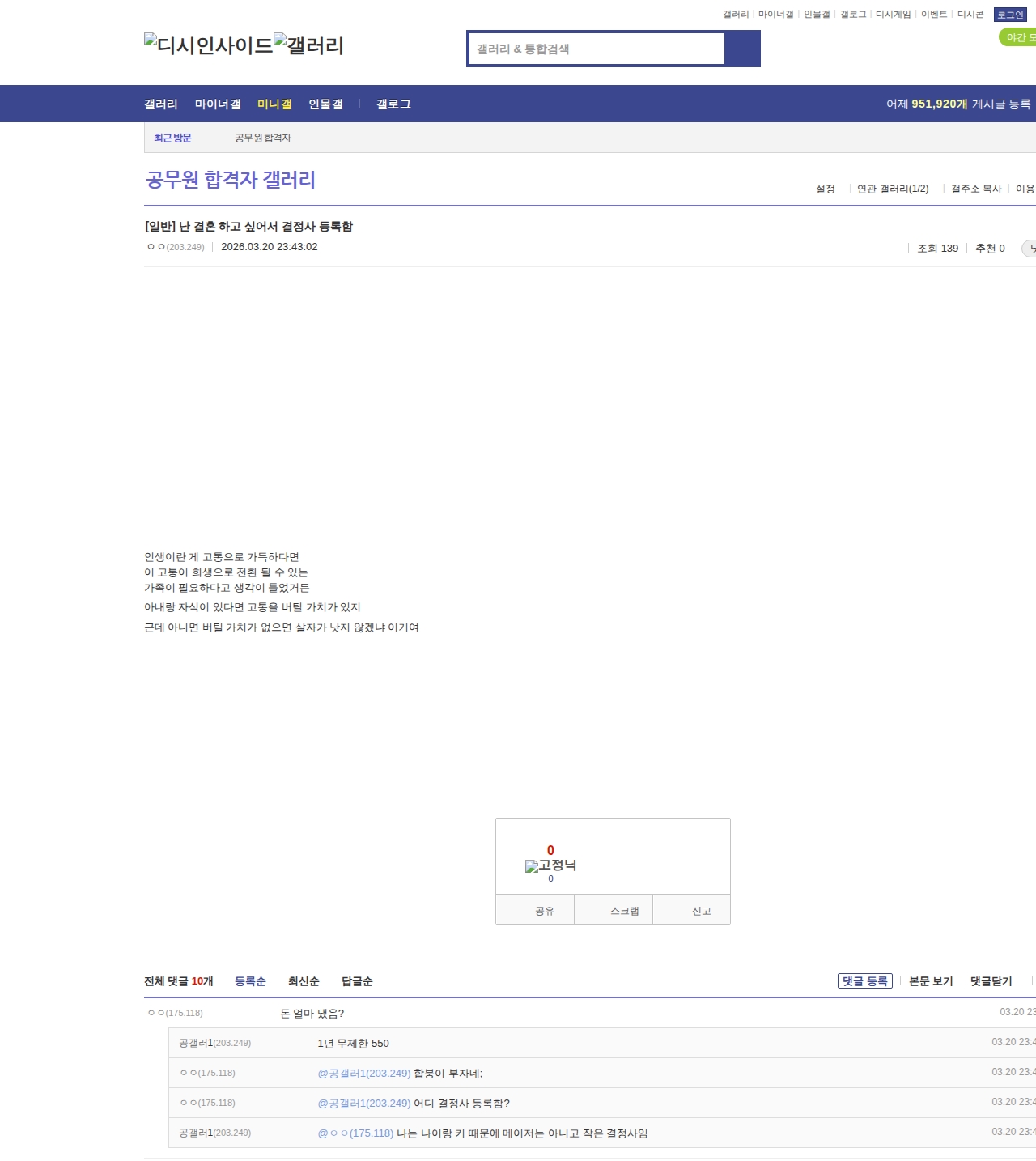
Task: Click the red 0 recommend count in the box
Action: pyautogui.click(x=550, y=850)
